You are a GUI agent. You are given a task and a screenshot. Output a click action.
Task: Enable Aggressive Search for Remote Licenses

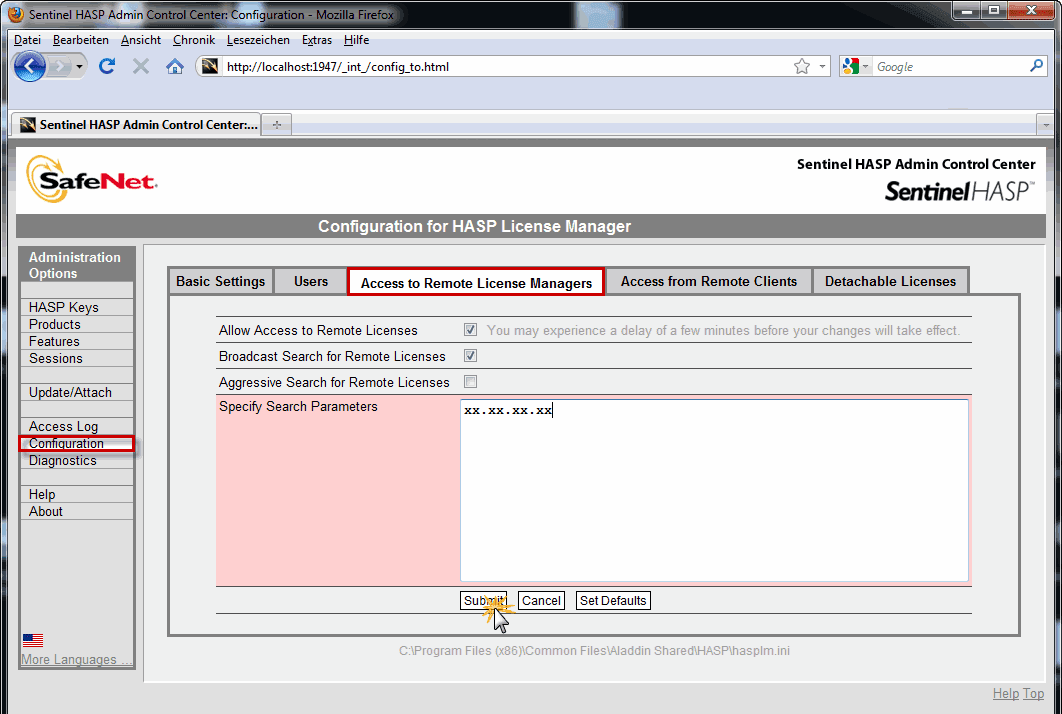click(469, 381)
